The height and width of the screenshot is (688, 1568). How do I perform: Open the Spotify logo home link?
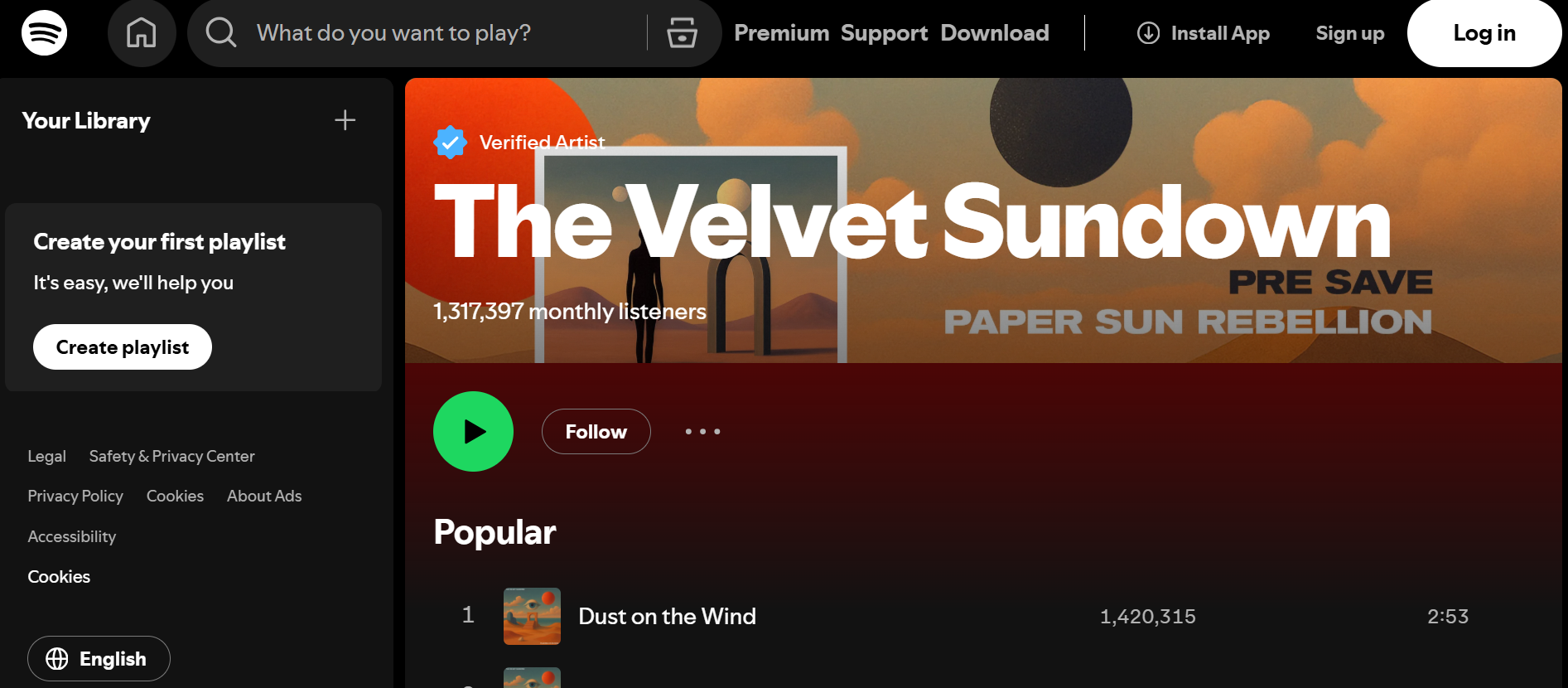point(44,33)
